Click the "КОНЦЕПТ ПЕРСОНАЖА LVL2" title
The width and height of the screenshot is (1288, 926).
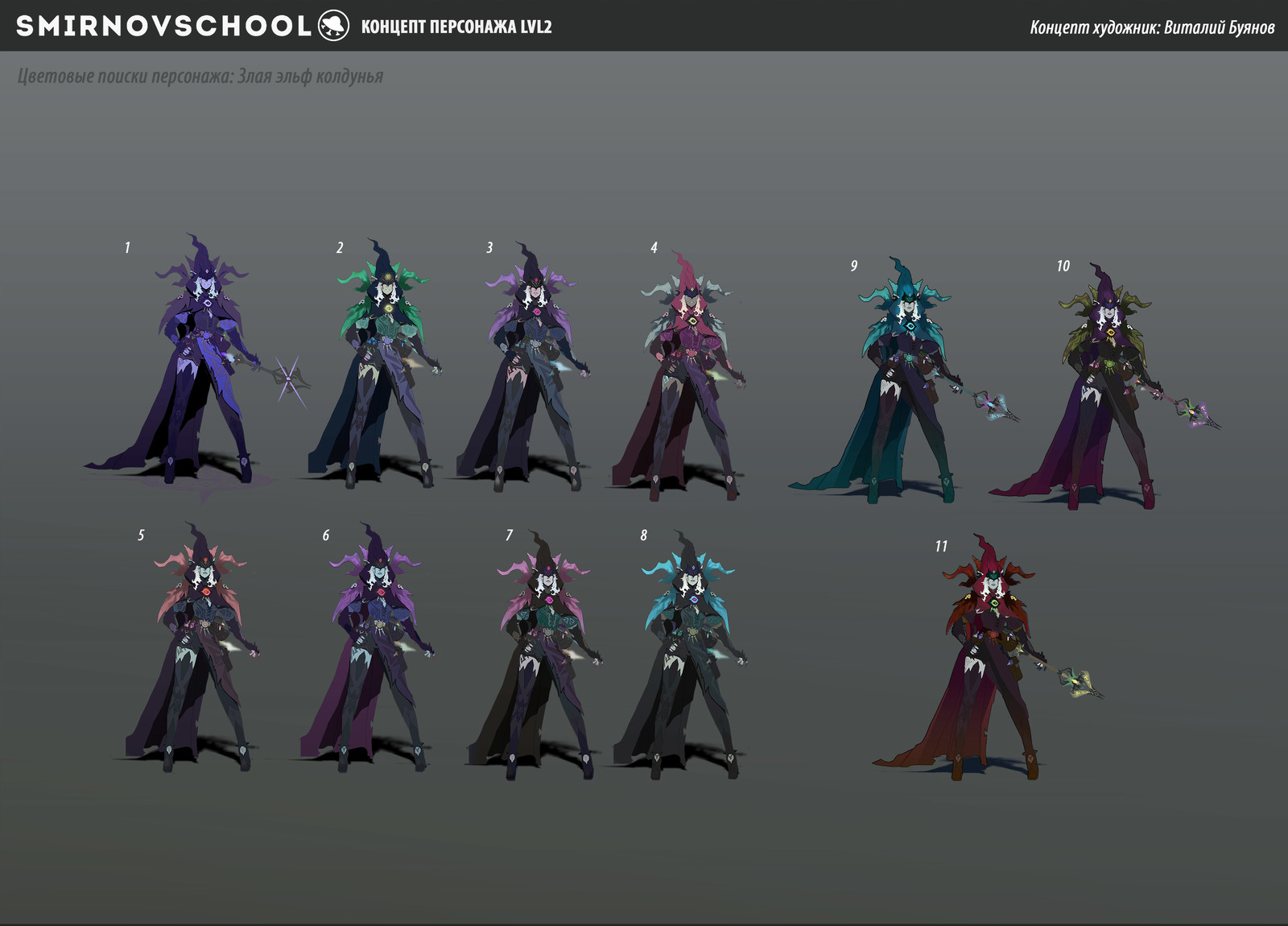[x=456, y=27]
